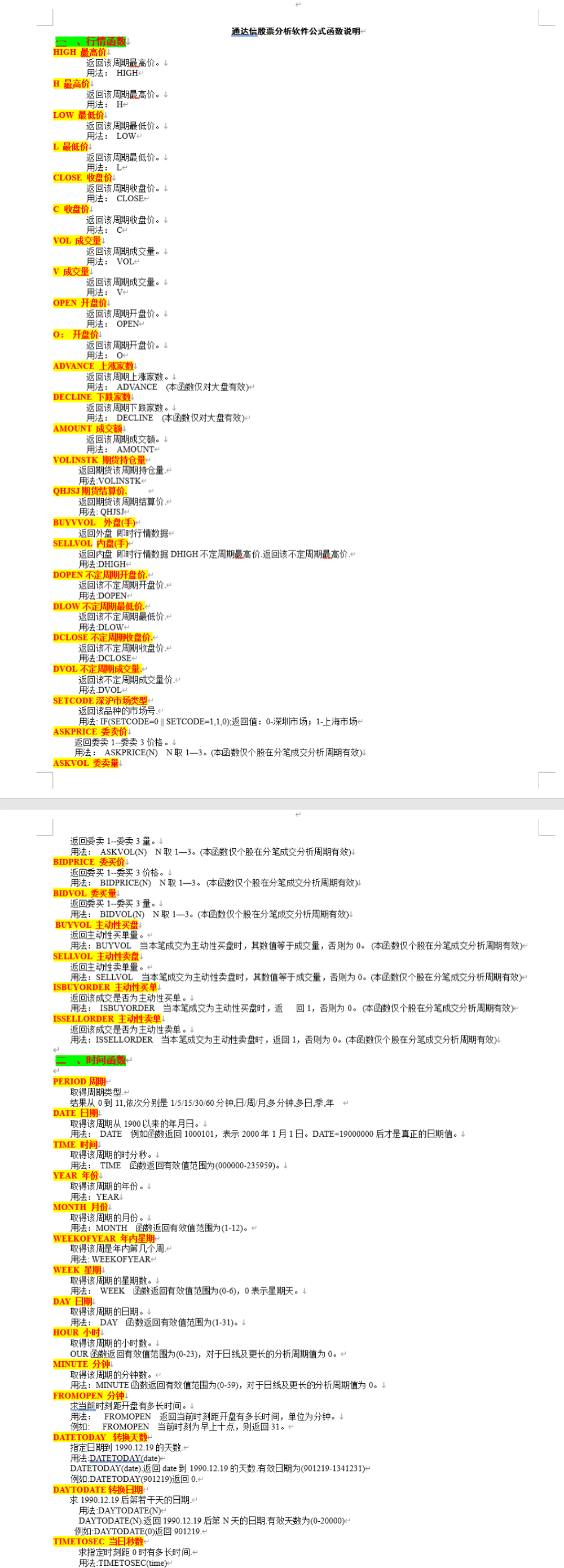Select the line '用法:TIMETOSEC(time)'
Image resolution: width=564 pixels, height=1568 pixels.
click(123, 1563)
